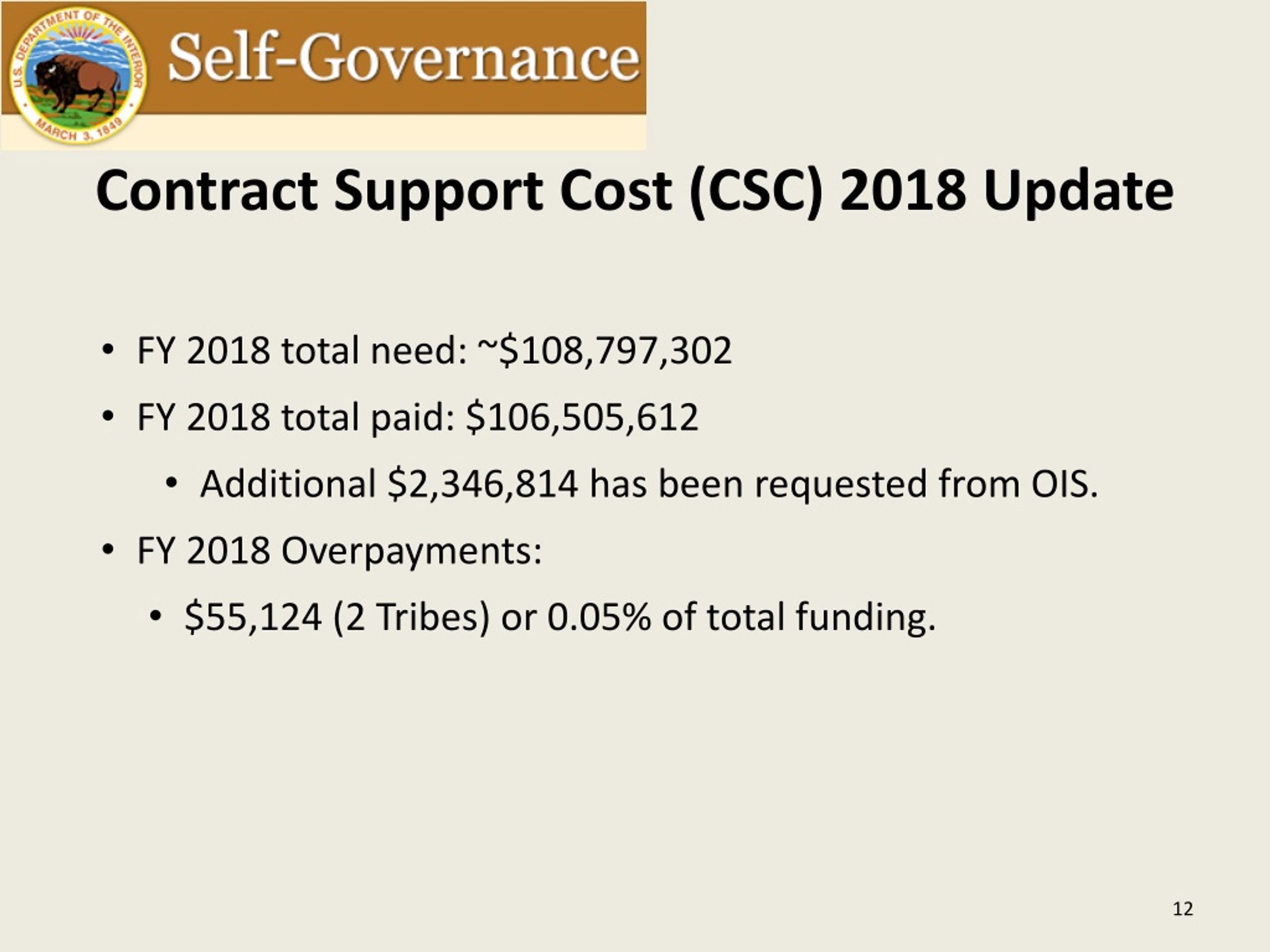Click the $55,124 overpayment amount
The image size is (1270, 952).
(253, 617)
